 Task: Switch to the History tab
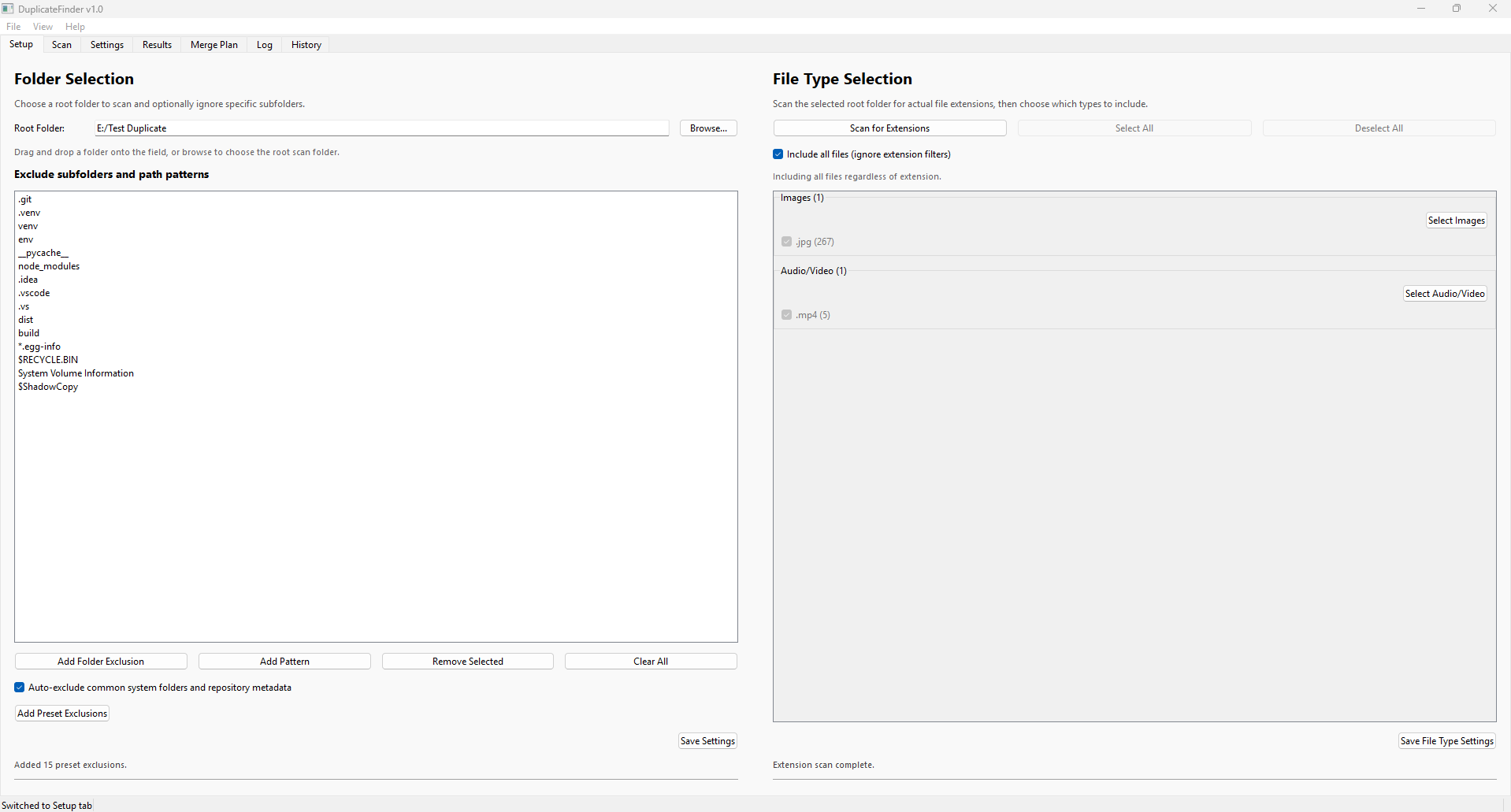306,45
